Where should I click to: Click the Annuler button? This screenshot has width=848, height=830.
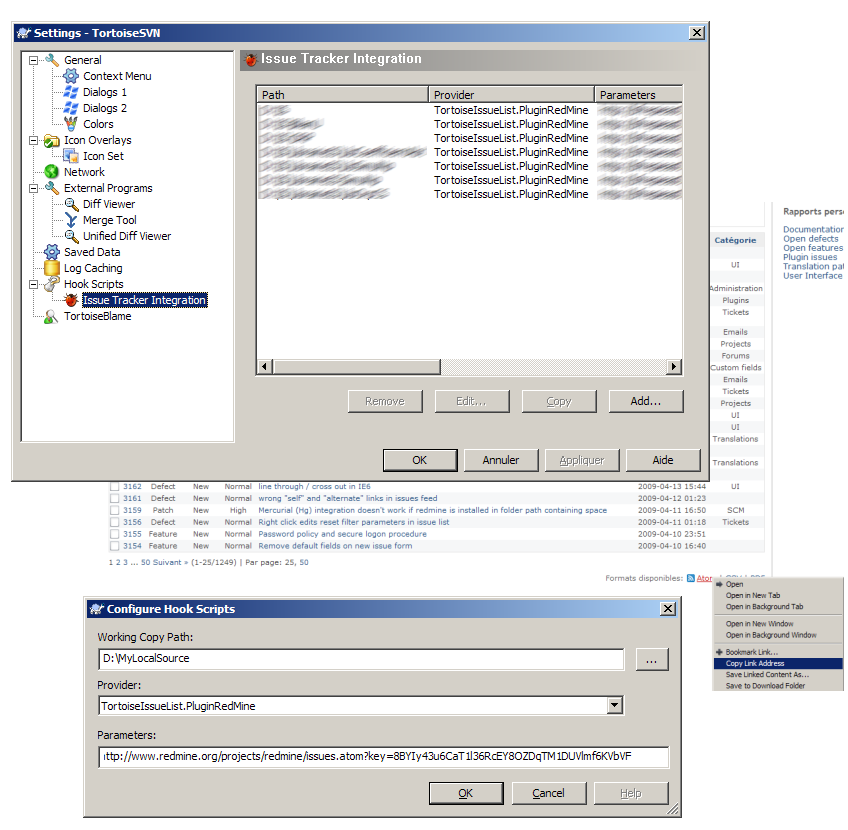(x=501, y=460)
